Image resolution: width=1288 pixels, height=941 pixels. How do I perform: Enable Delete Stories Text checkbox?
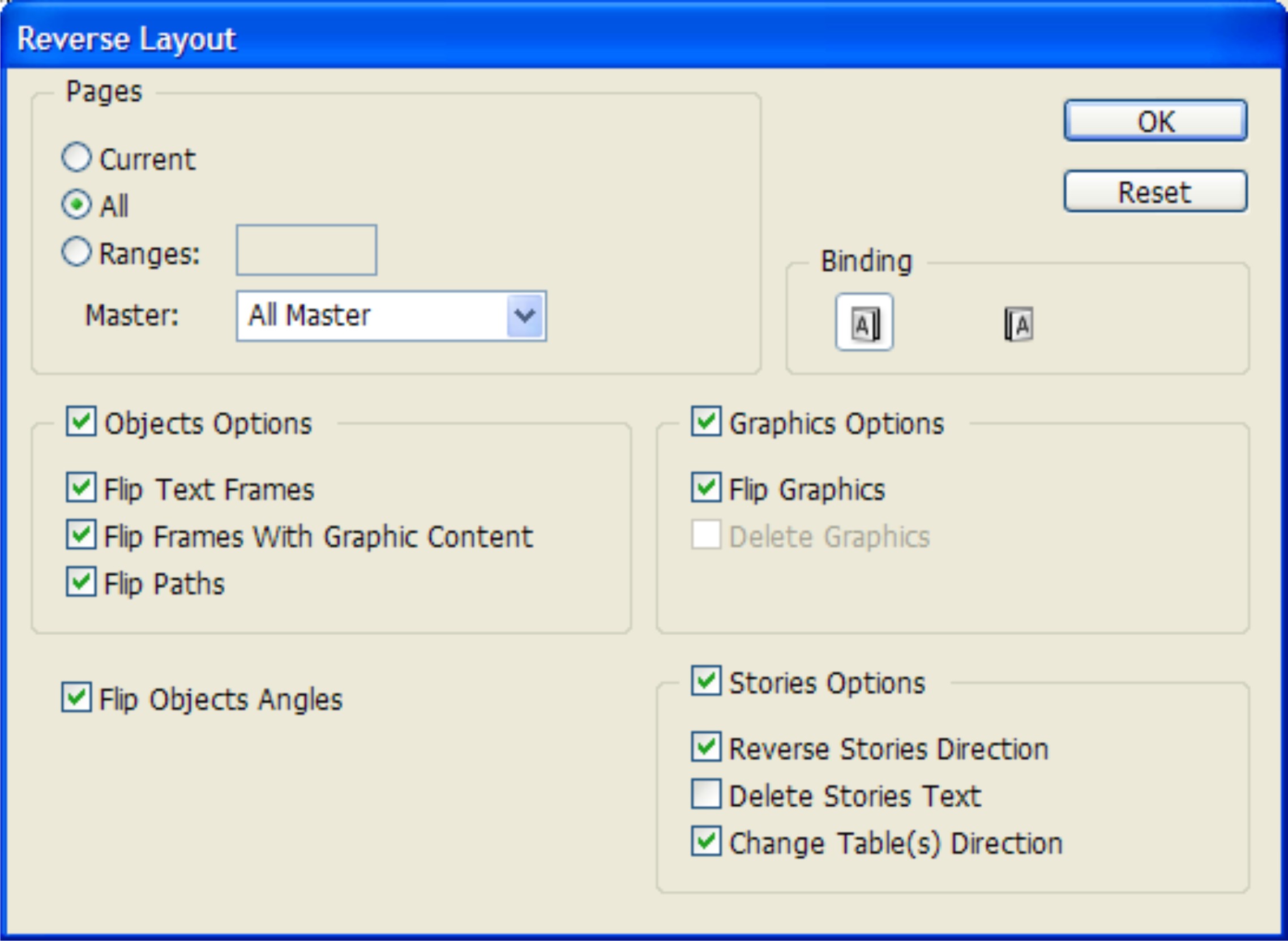pos(707,794)
